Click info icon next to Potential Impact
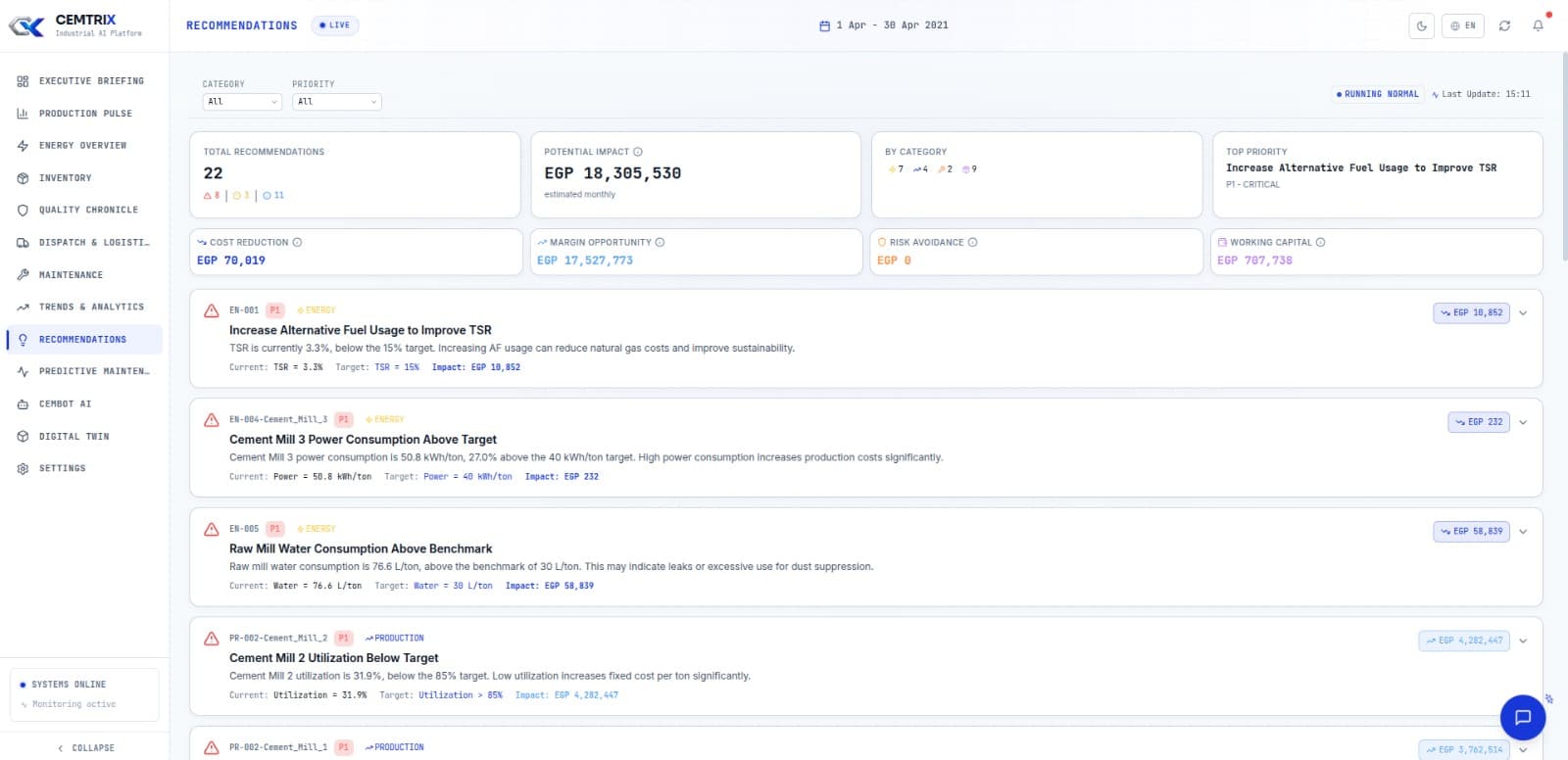Screen dimensions: 1568x760 (x=638, y=152)
